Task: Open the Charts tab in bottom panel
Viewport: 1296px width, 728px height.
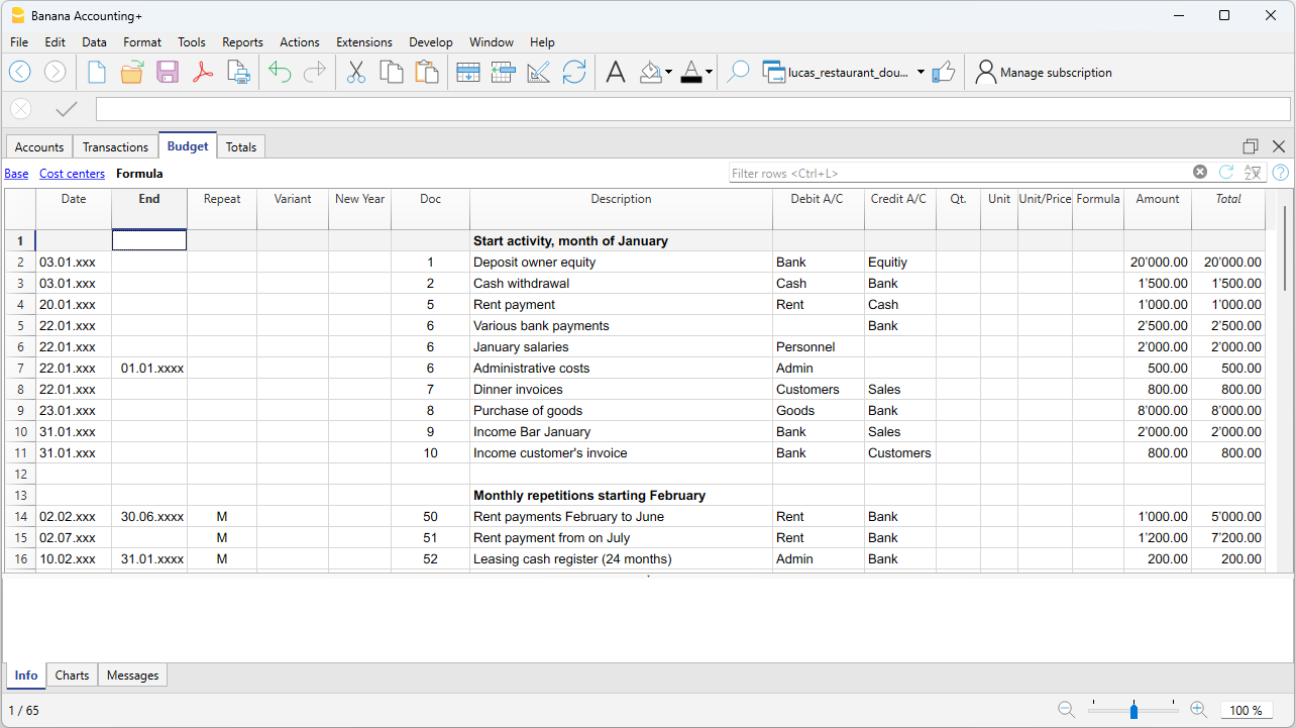Action: pyautogui.click(x=72, y=675)
